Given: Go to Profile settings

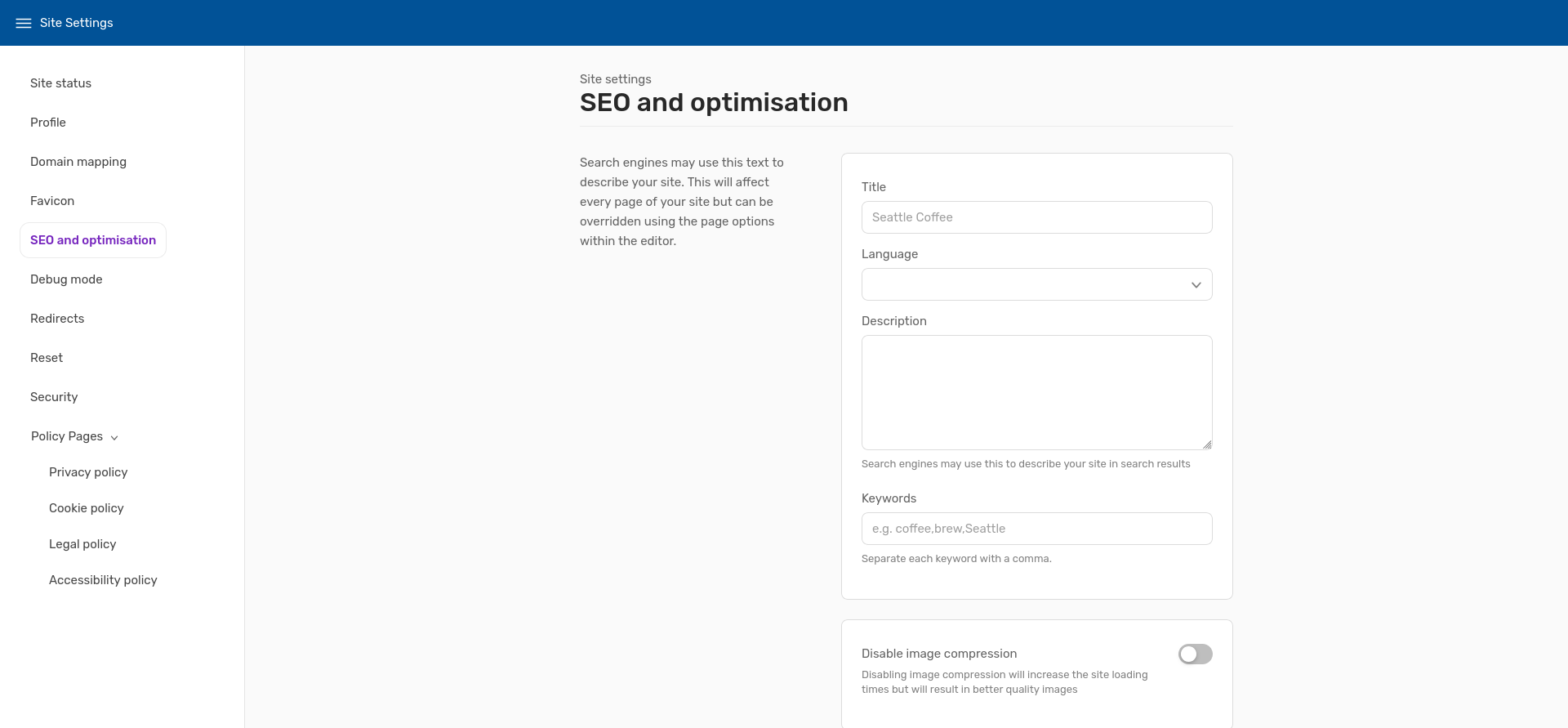Looking at the screenshot, I should point(48,123).
